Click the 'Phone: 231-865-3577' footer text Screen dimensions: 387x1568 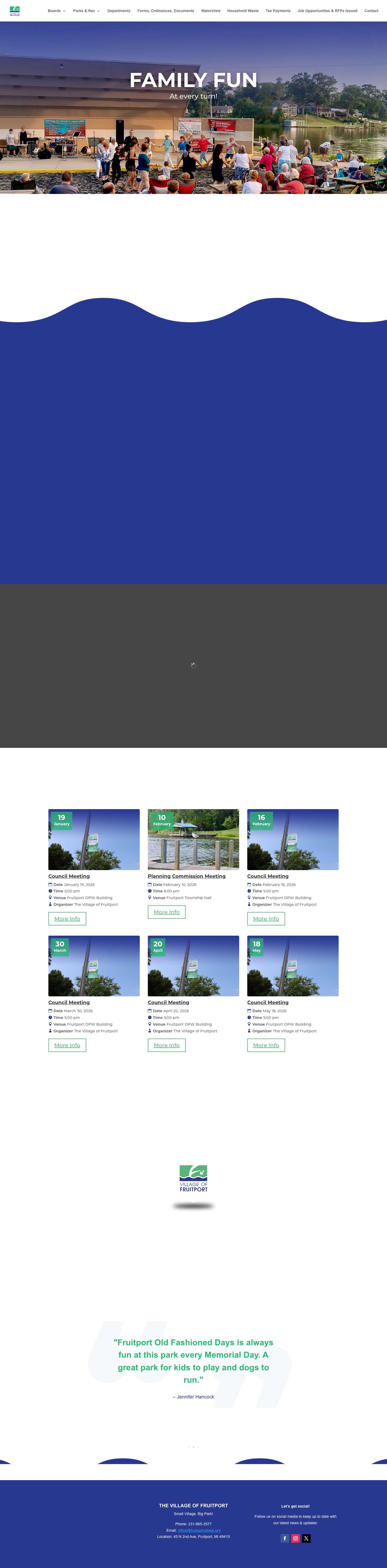(x=193, y=1524)
